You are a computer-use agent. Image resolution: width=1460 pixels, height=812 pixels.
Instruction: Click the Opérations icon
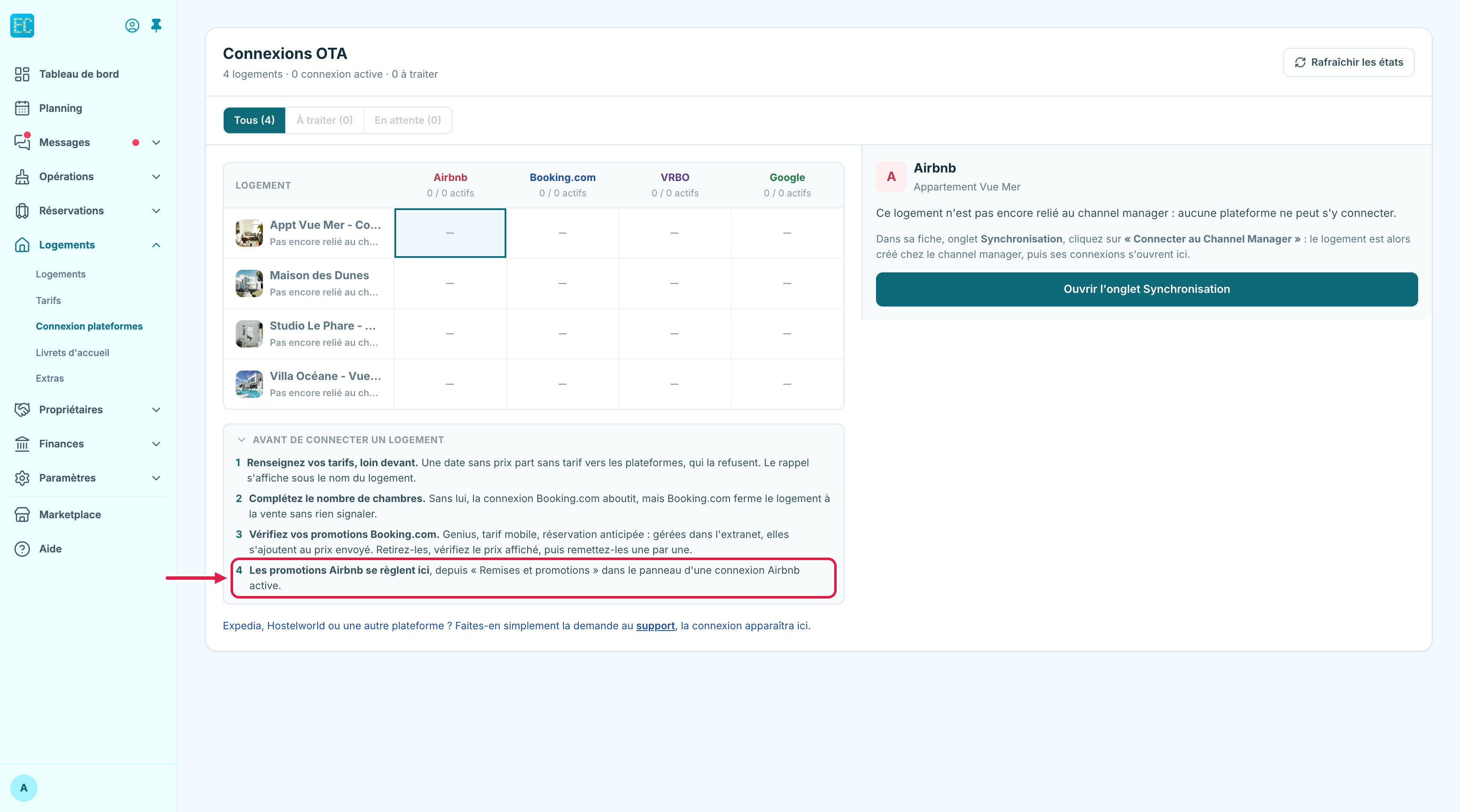pyautogui.click(x=22, y=177)
